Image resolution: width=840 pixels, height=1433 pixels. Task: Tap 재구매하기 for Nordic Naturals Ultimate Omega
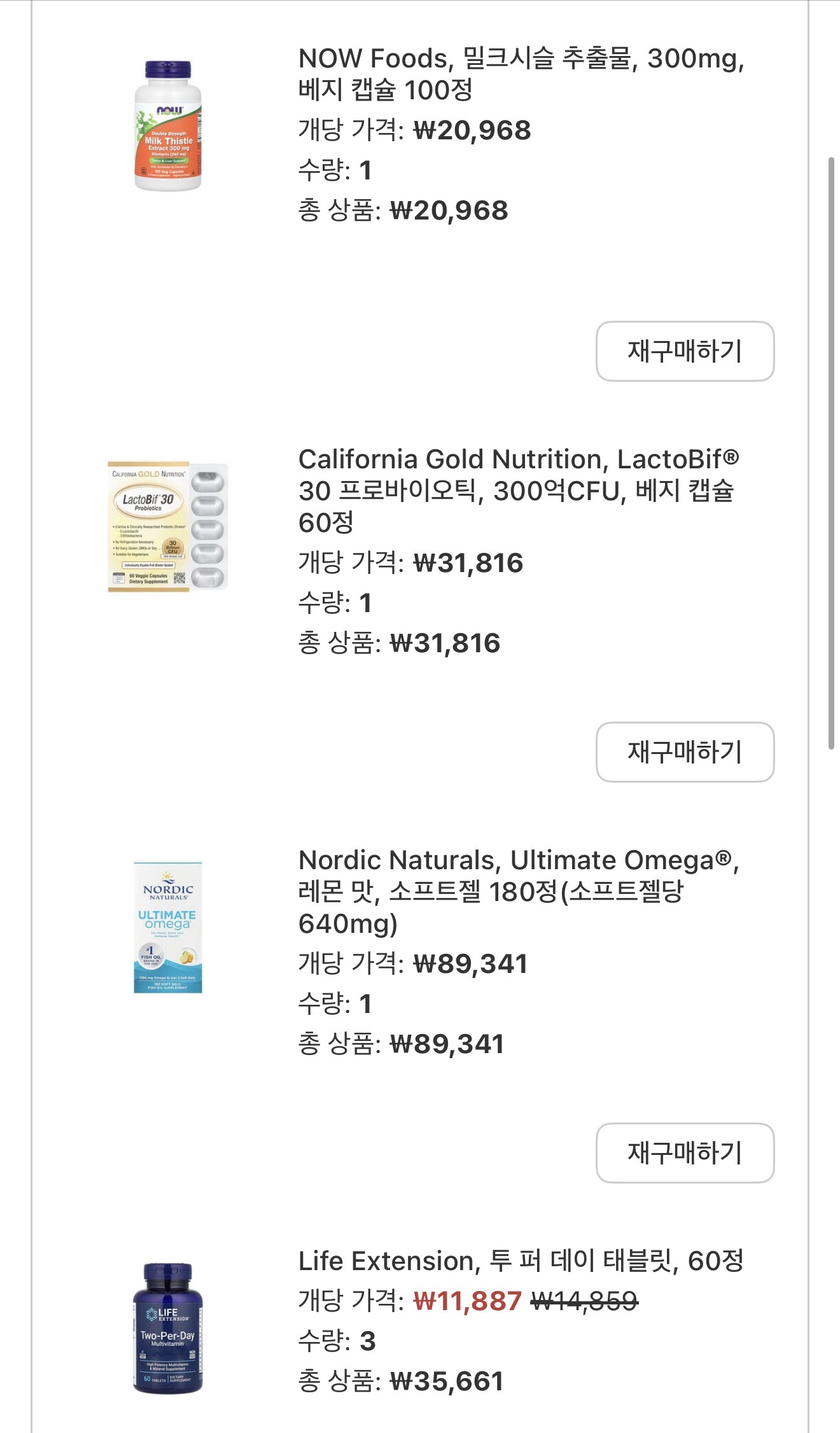tap(685, 1153)
